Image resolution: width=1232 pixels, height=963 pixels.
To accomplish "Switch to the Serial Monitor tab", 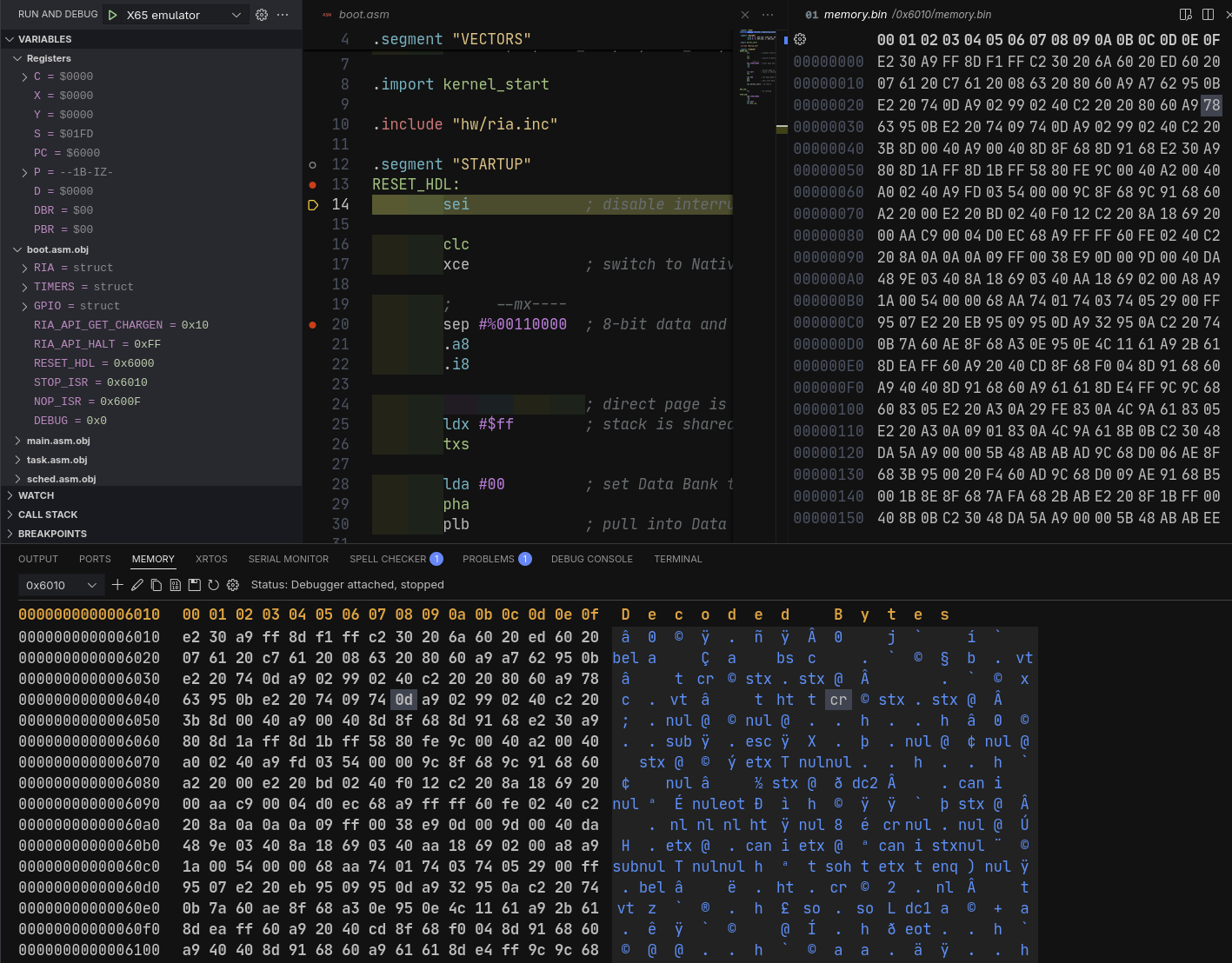I will point(288,559).
